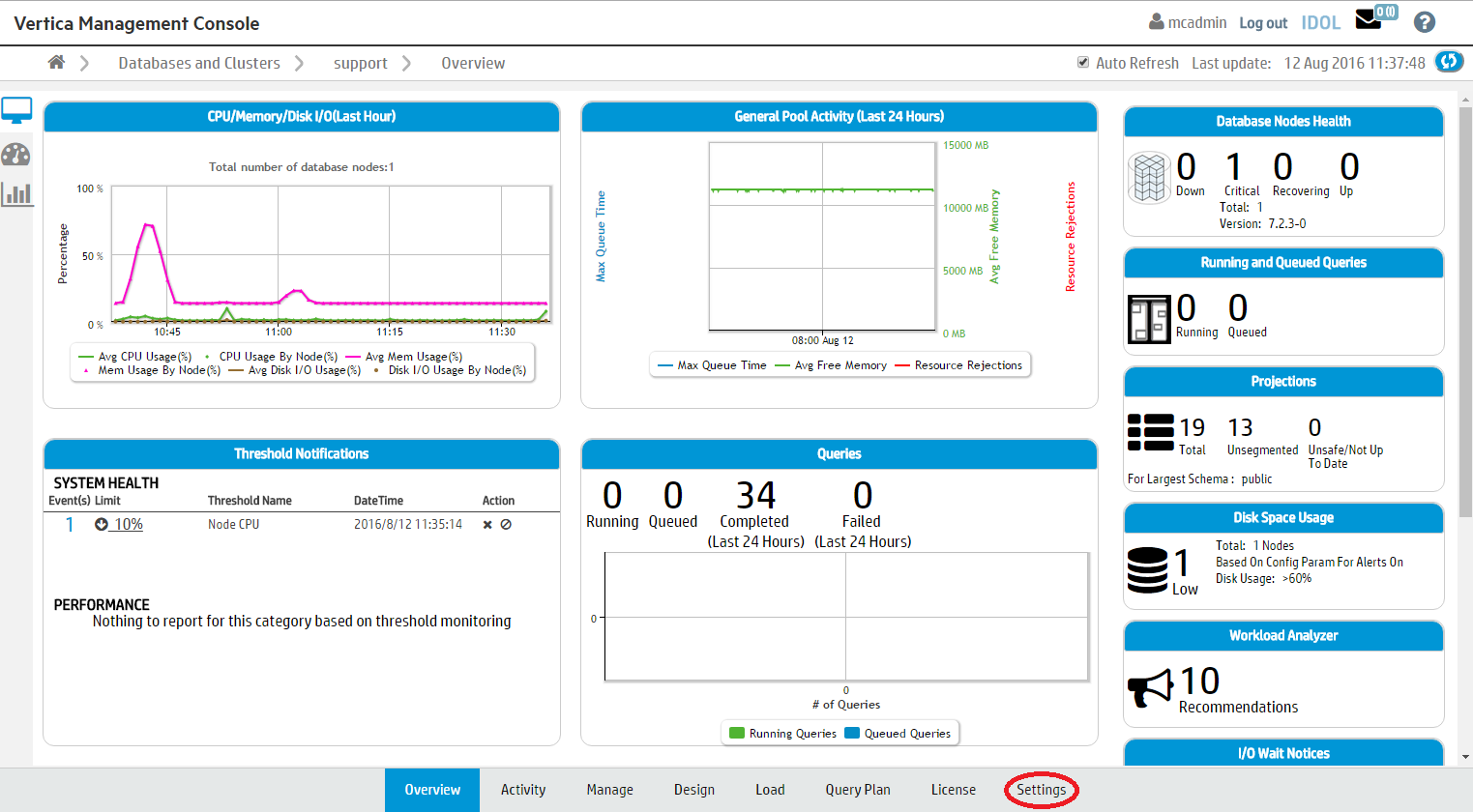Click the Overview breadcrumb
Viewport: 1473px width, 812px height.
tap(473, 63)
